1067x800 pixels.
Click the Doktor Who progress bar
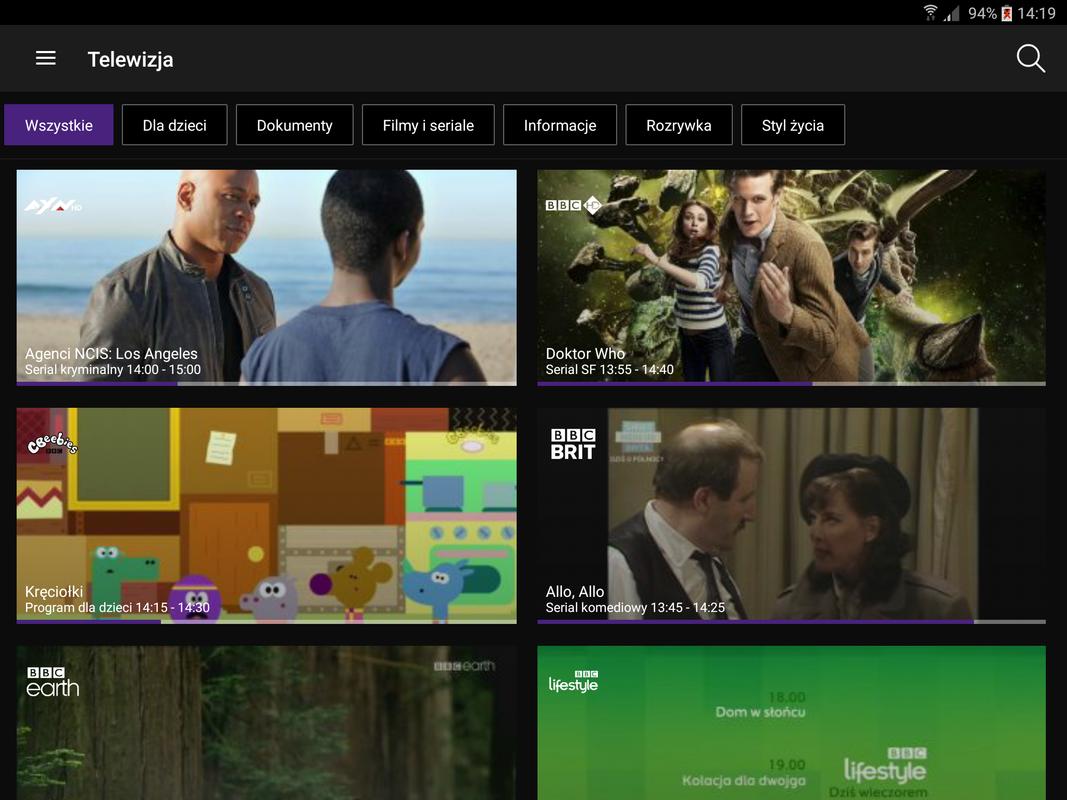click(x=791, y=384)
